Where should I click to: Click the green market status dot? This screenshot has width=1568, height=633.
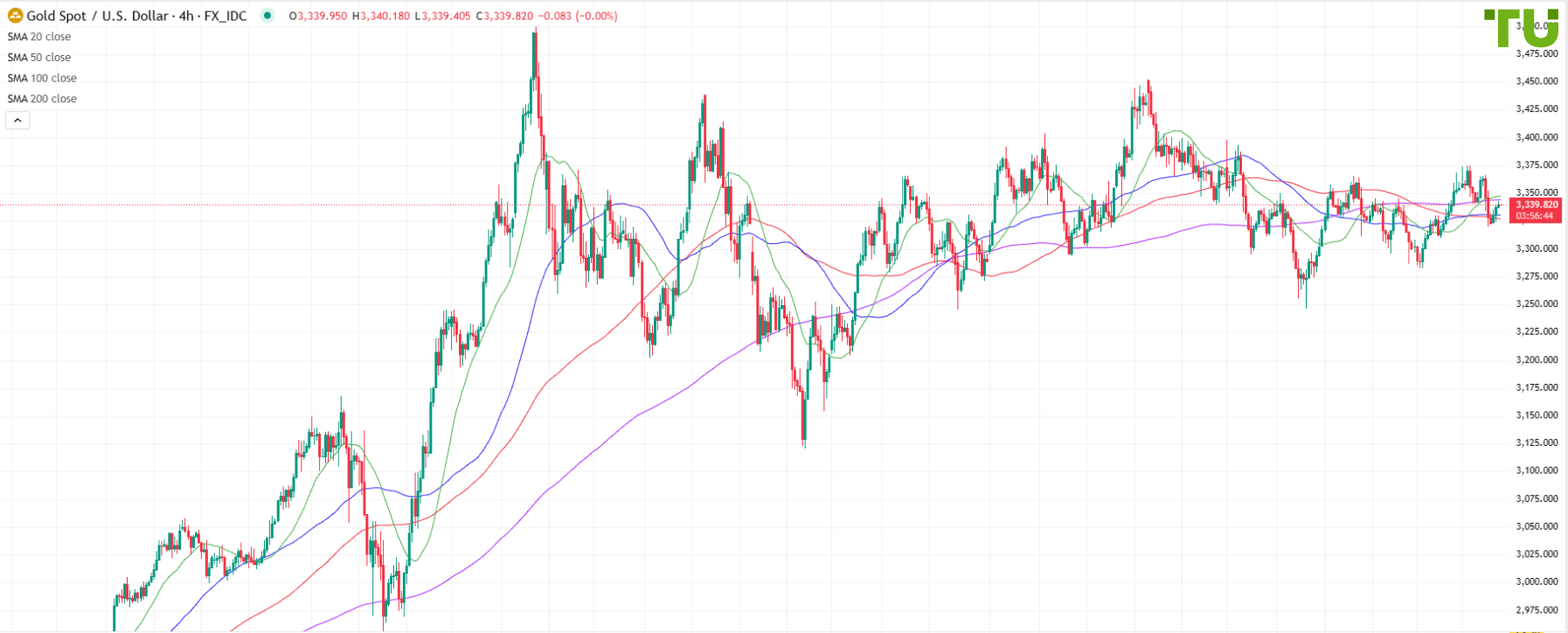[x=267, y=16]
